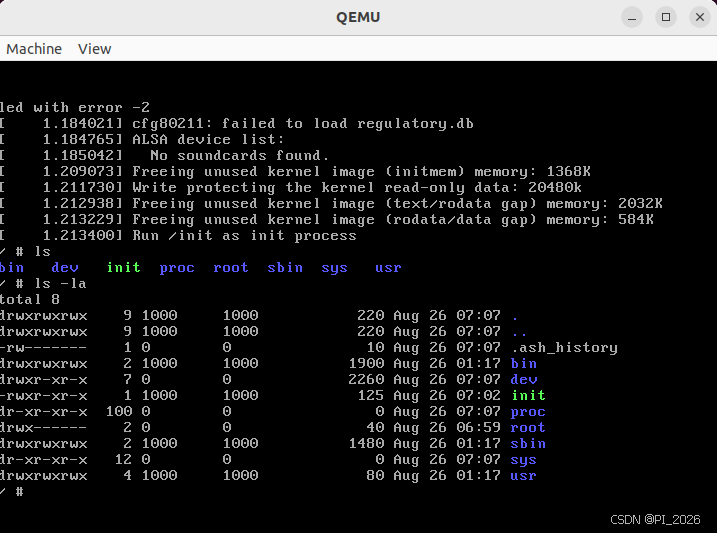Maximize the QEMU window
Image resolution: width=717 pixels, height=533 pixels.
tap(666, 17)
